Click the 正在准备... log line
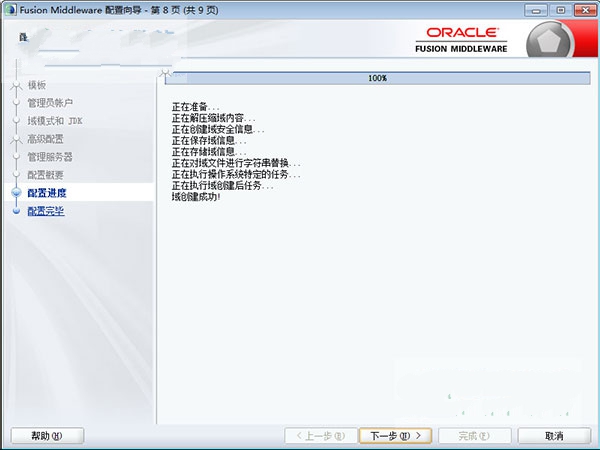Image resolution: width=600 pixels, height=450 pixels. click(x=196, y=107)
